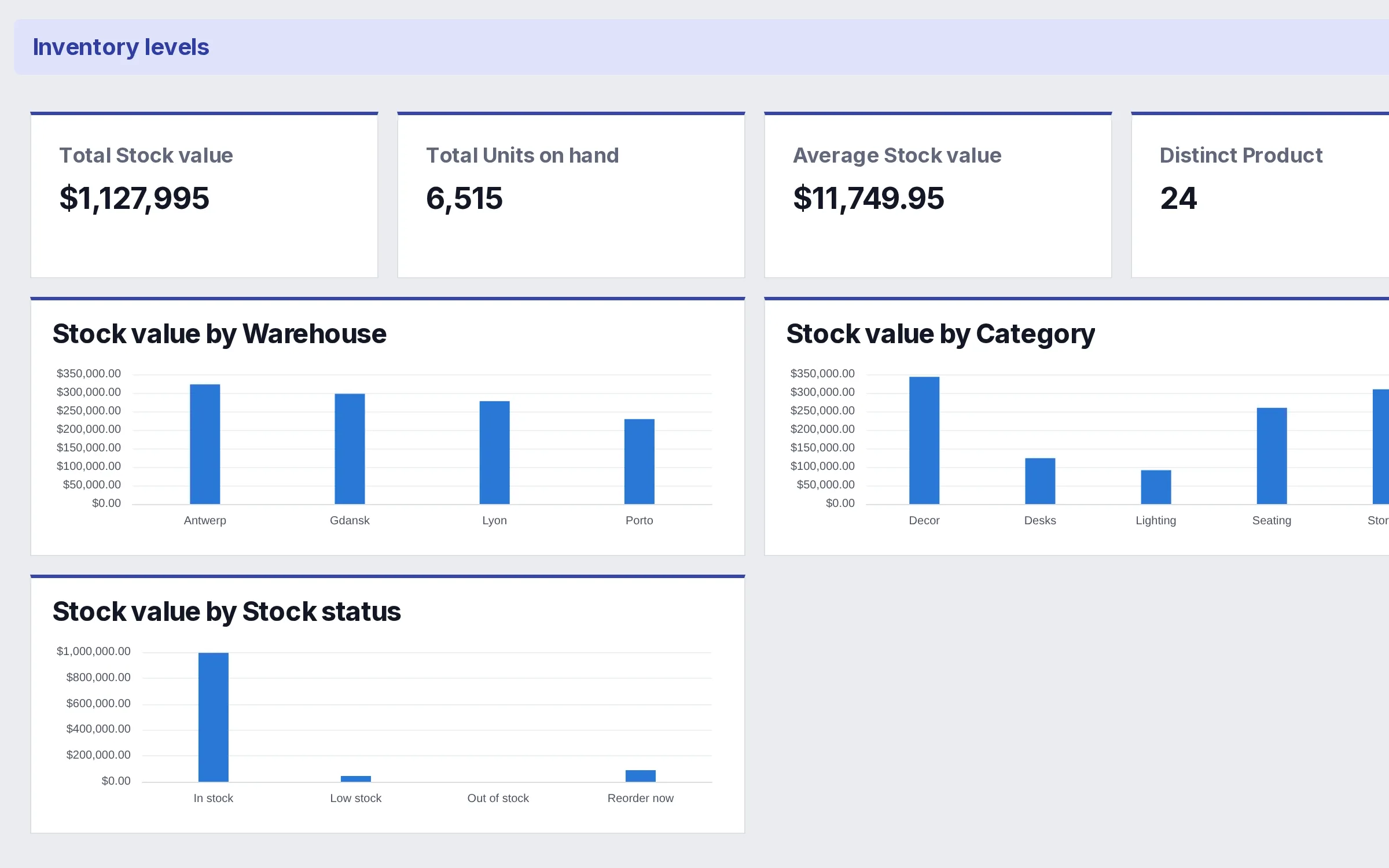This screenshot has width=1389, height=868.
Task: Click the Low stock axis label
Action: click(x=355, y=798)
